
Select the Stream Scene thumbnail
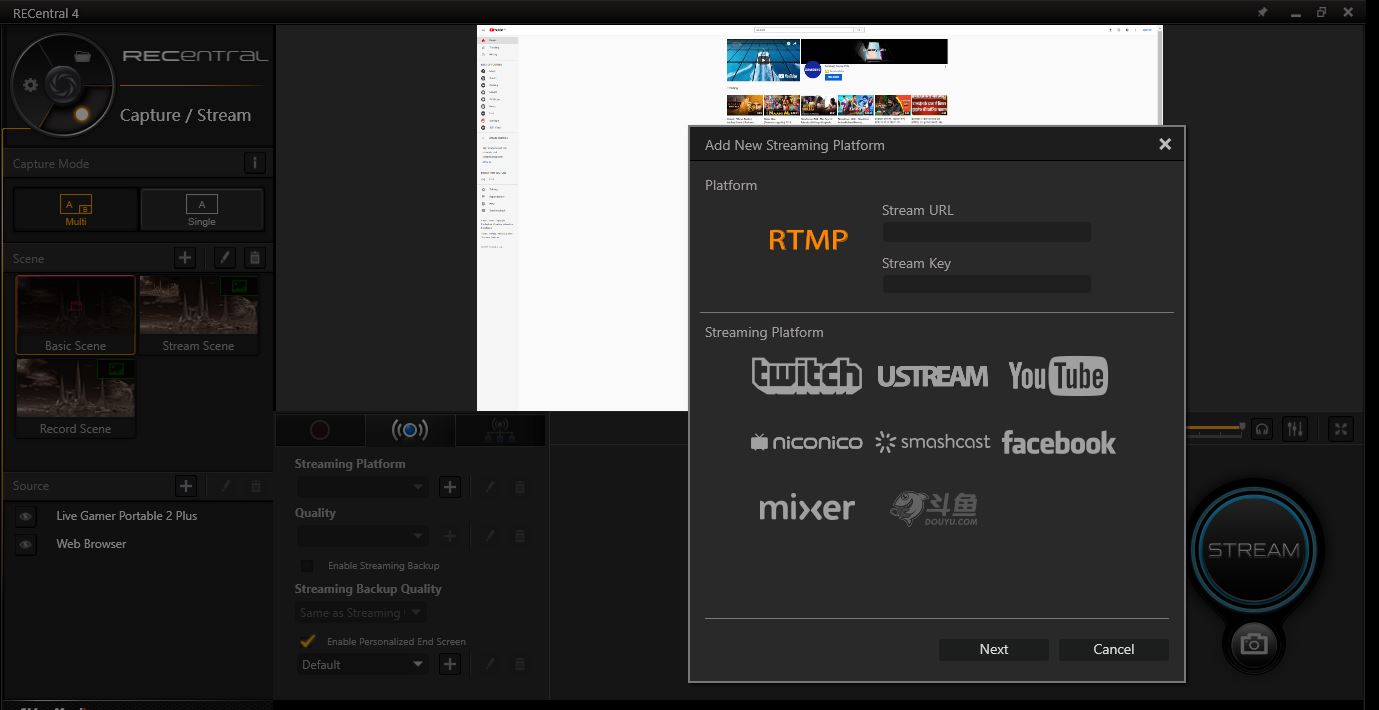pos(199,314)
